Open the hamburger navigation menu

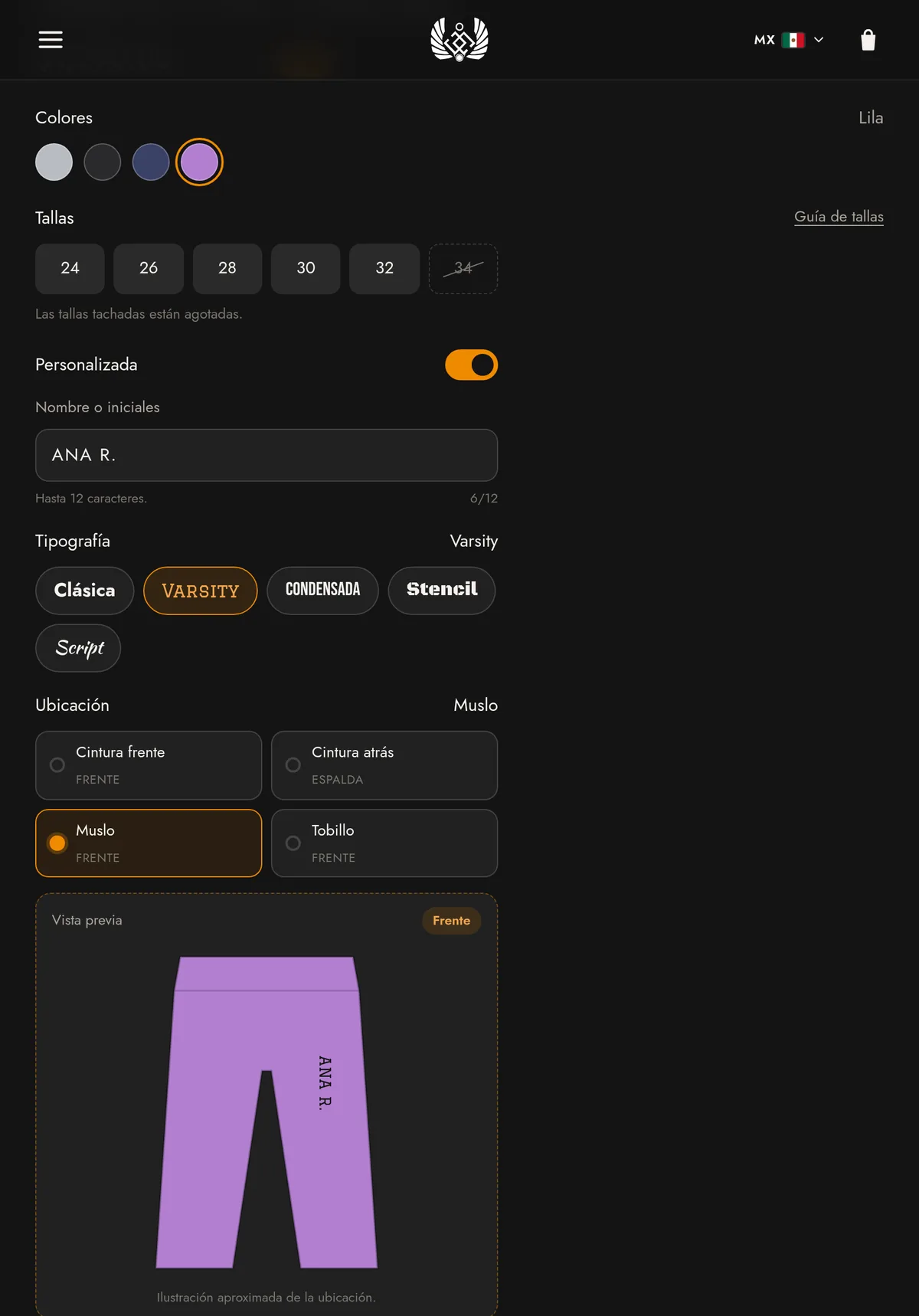[x=51, y=40]
